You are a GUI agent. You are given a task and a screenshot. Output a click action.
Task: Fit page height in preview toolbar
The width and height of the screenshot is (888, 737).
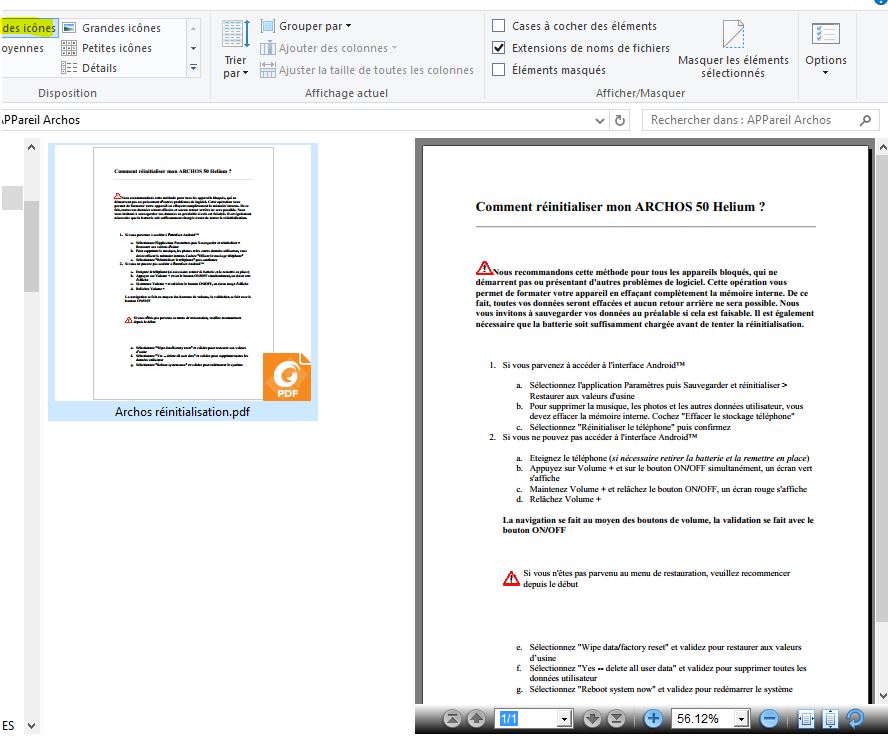[830, 719]
